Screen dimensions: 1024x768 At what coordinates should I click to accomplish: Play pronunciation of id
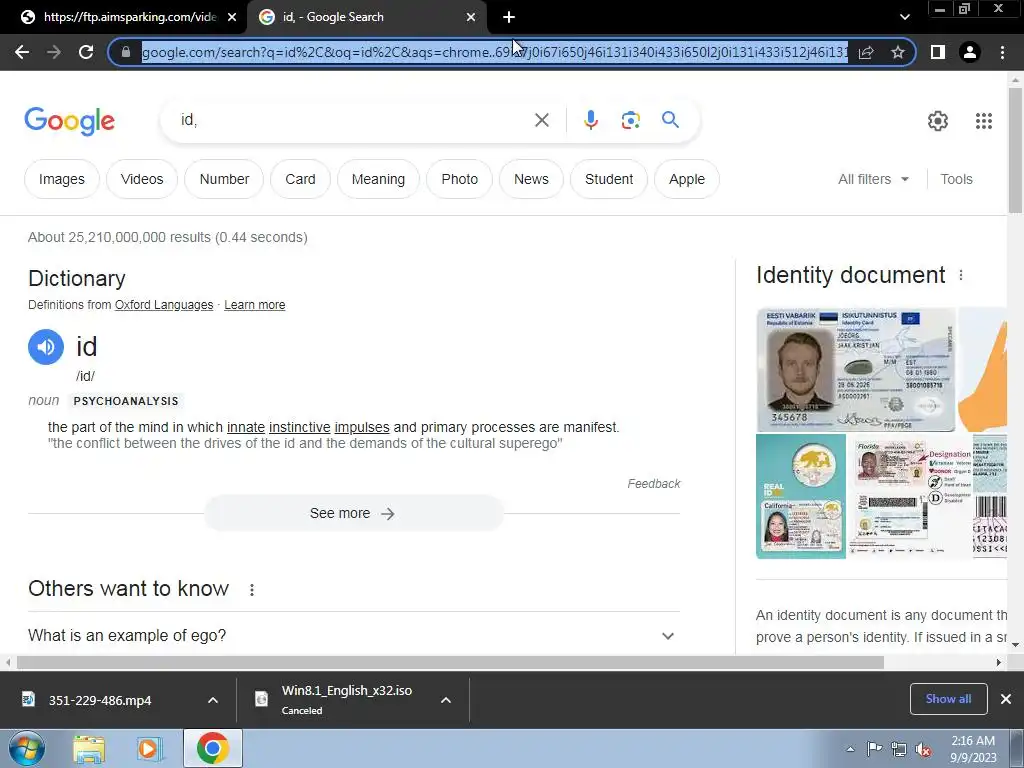pos(46,347)
